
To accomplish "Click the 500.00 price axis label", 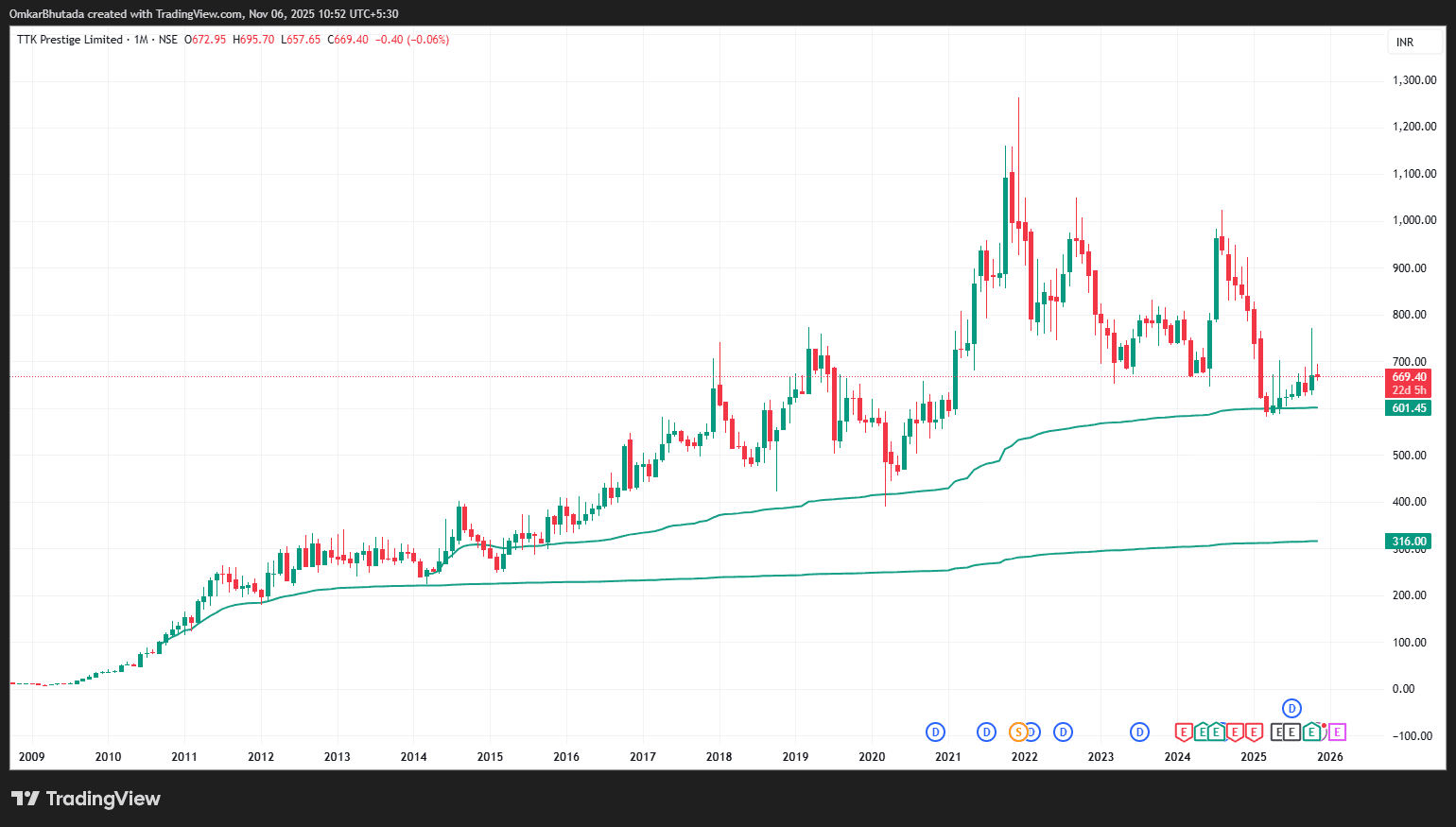I will (x=1410, y=455).
